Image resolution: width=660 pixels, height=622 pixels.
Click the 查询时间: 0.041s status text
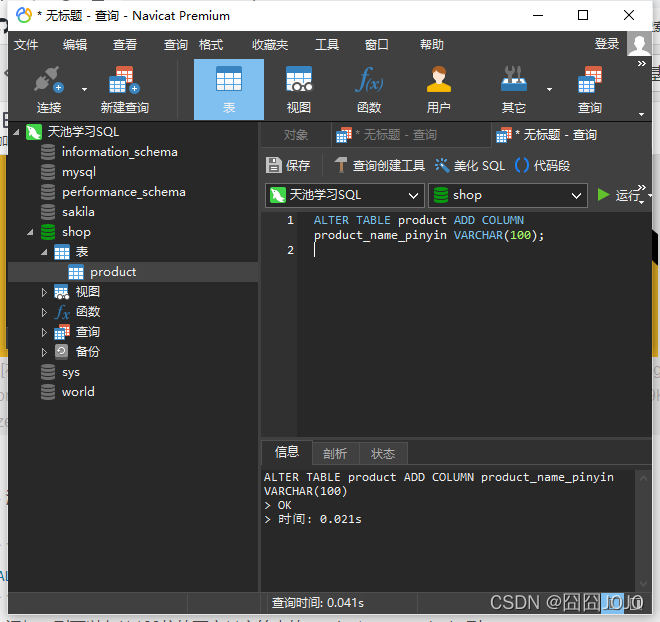pos(318,603)
